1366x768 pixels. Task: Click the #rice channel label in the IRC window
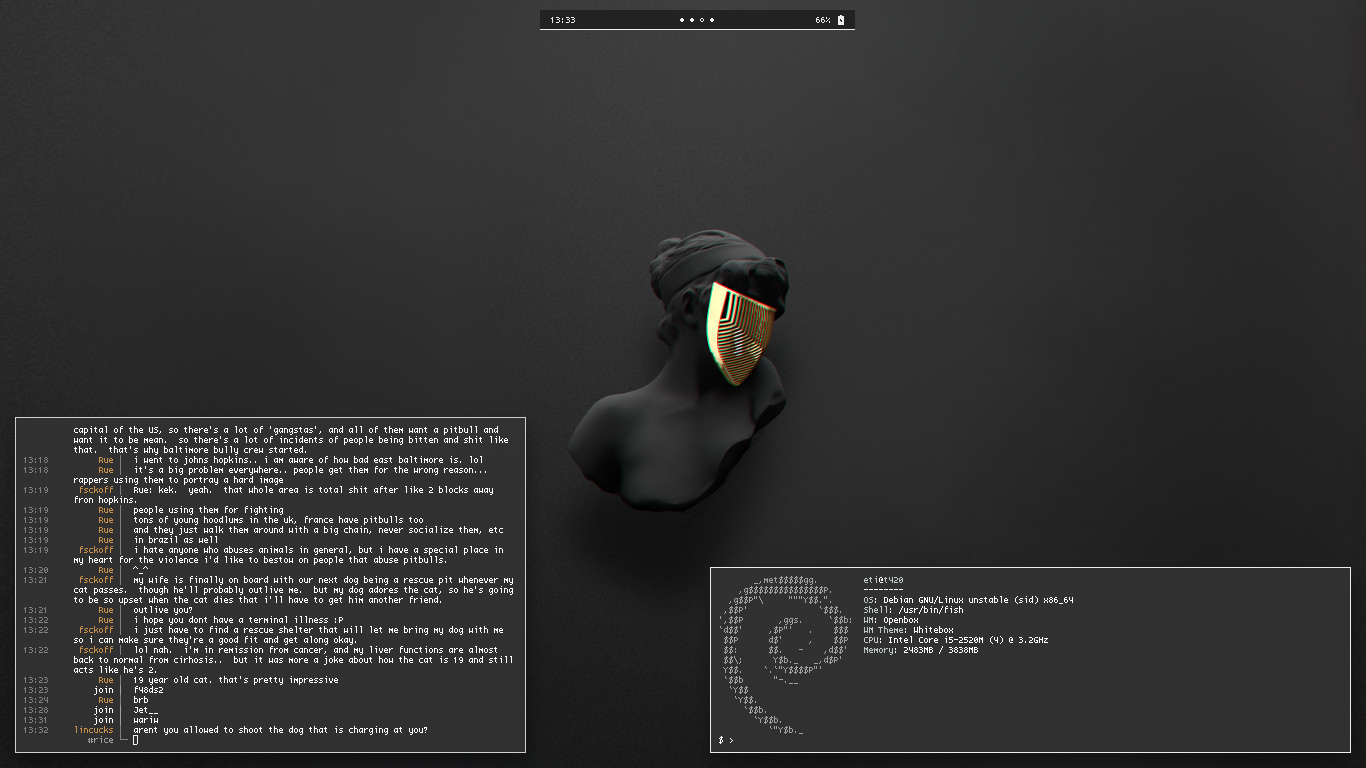101,740
